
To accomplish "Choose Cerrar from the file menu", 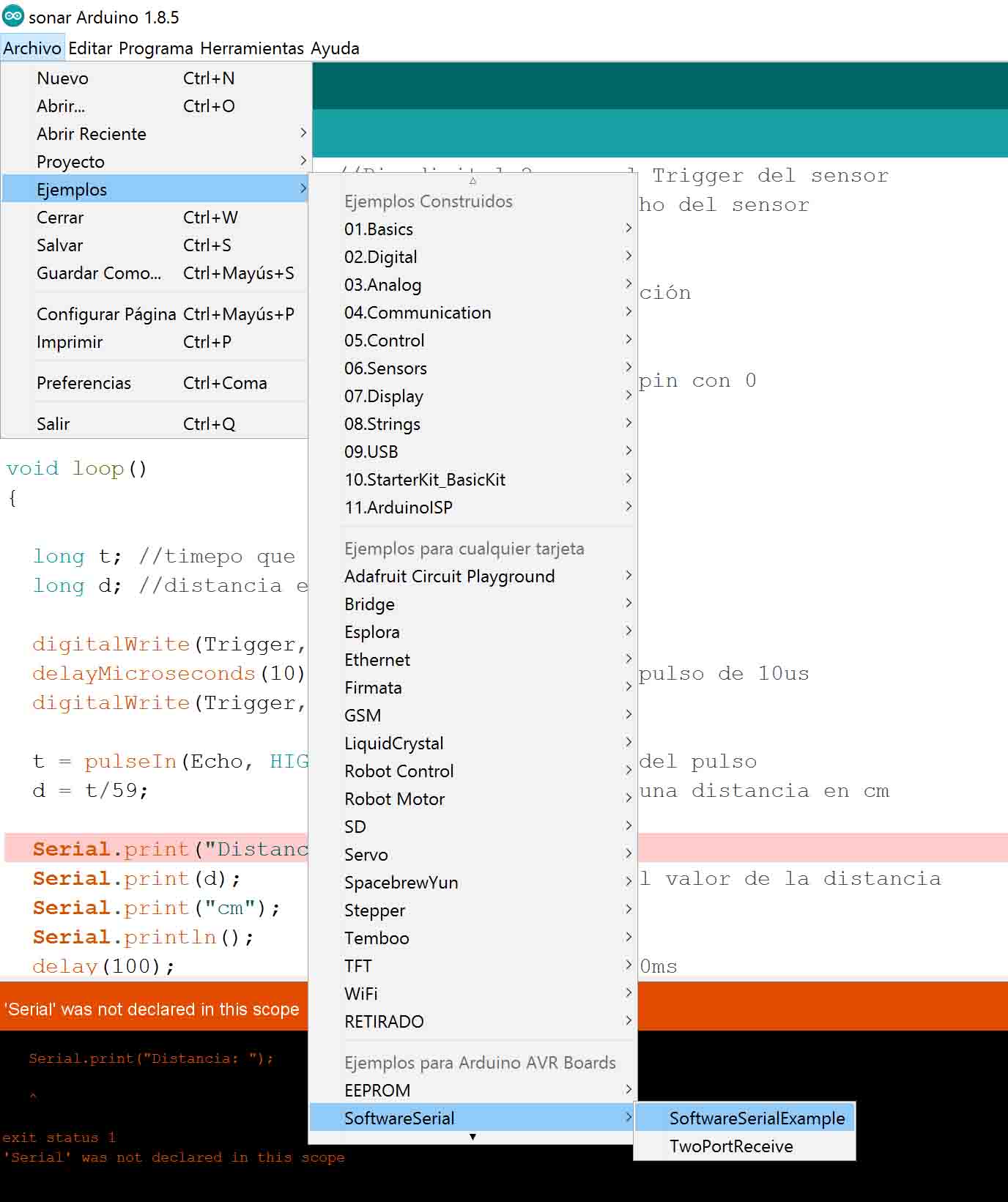I will 155,218.
